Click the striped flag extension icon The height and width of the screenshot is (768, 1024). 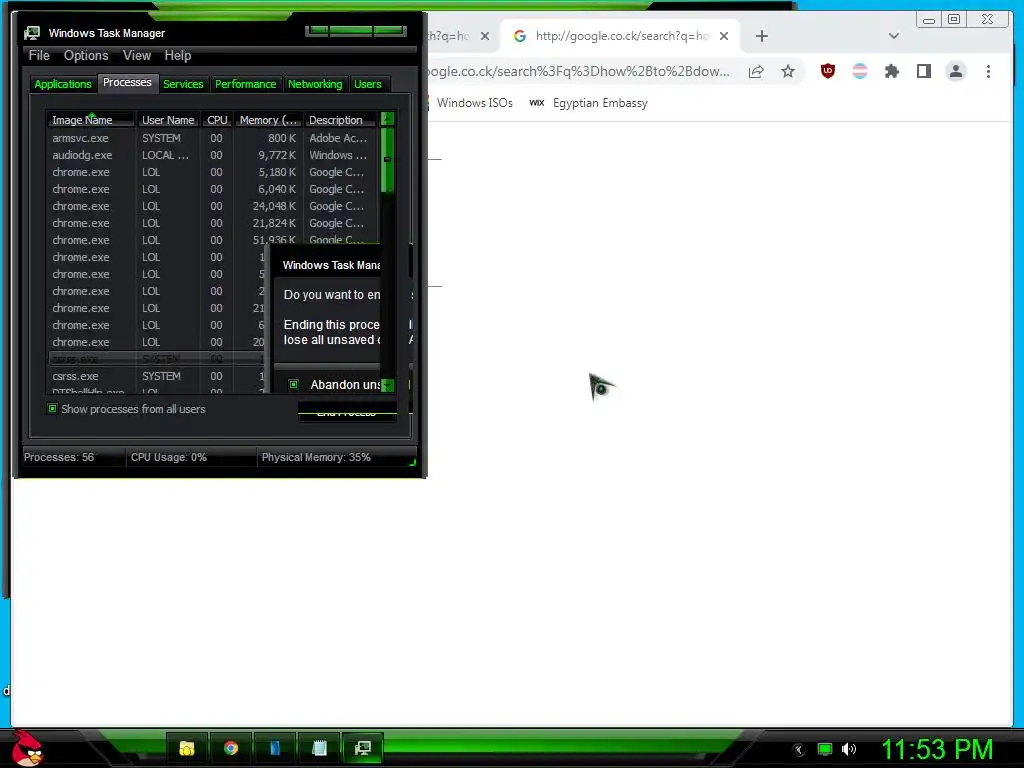coord(859,71)
